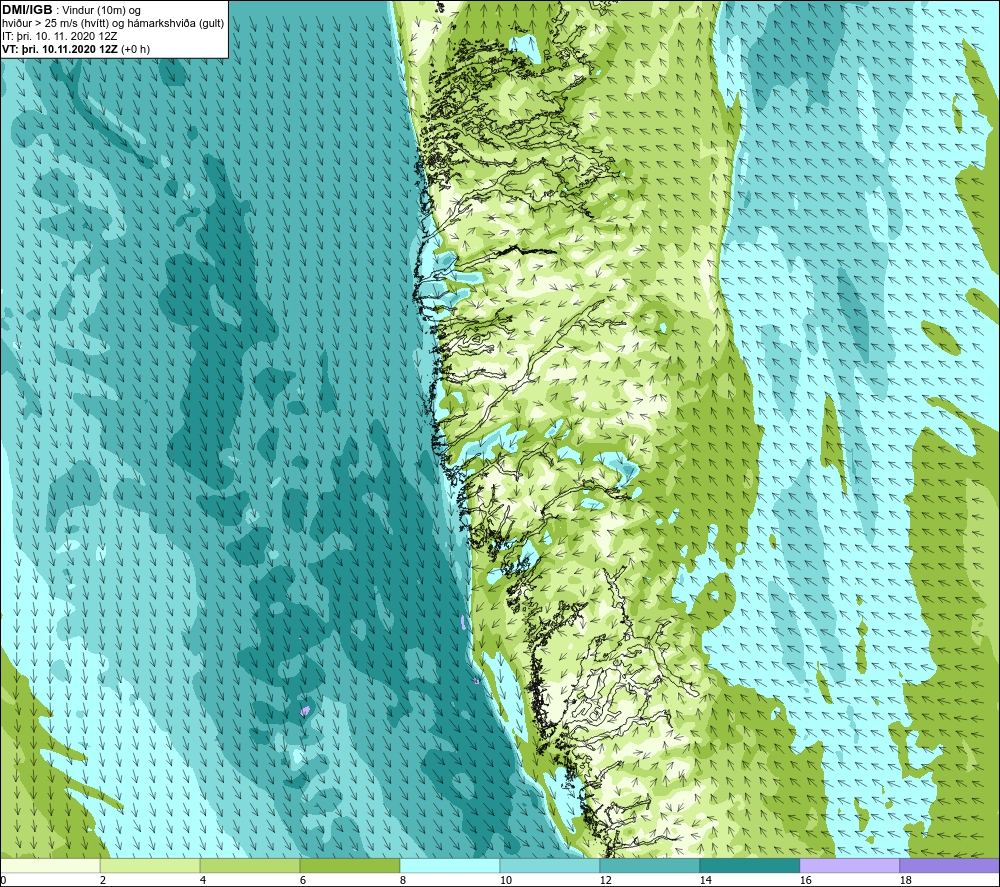Screen dimensions: 1000x887
Task: Click the IT initial time line
Action: [x=59, y=36]
